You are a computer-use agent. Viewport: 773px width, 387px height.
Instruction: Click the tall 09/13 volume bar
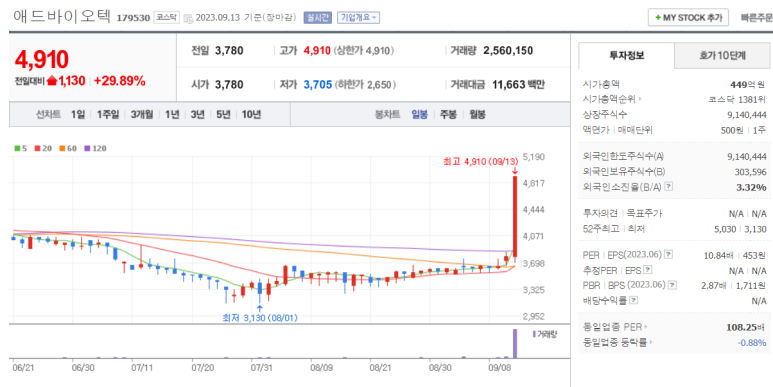click(x=515, y=343)
